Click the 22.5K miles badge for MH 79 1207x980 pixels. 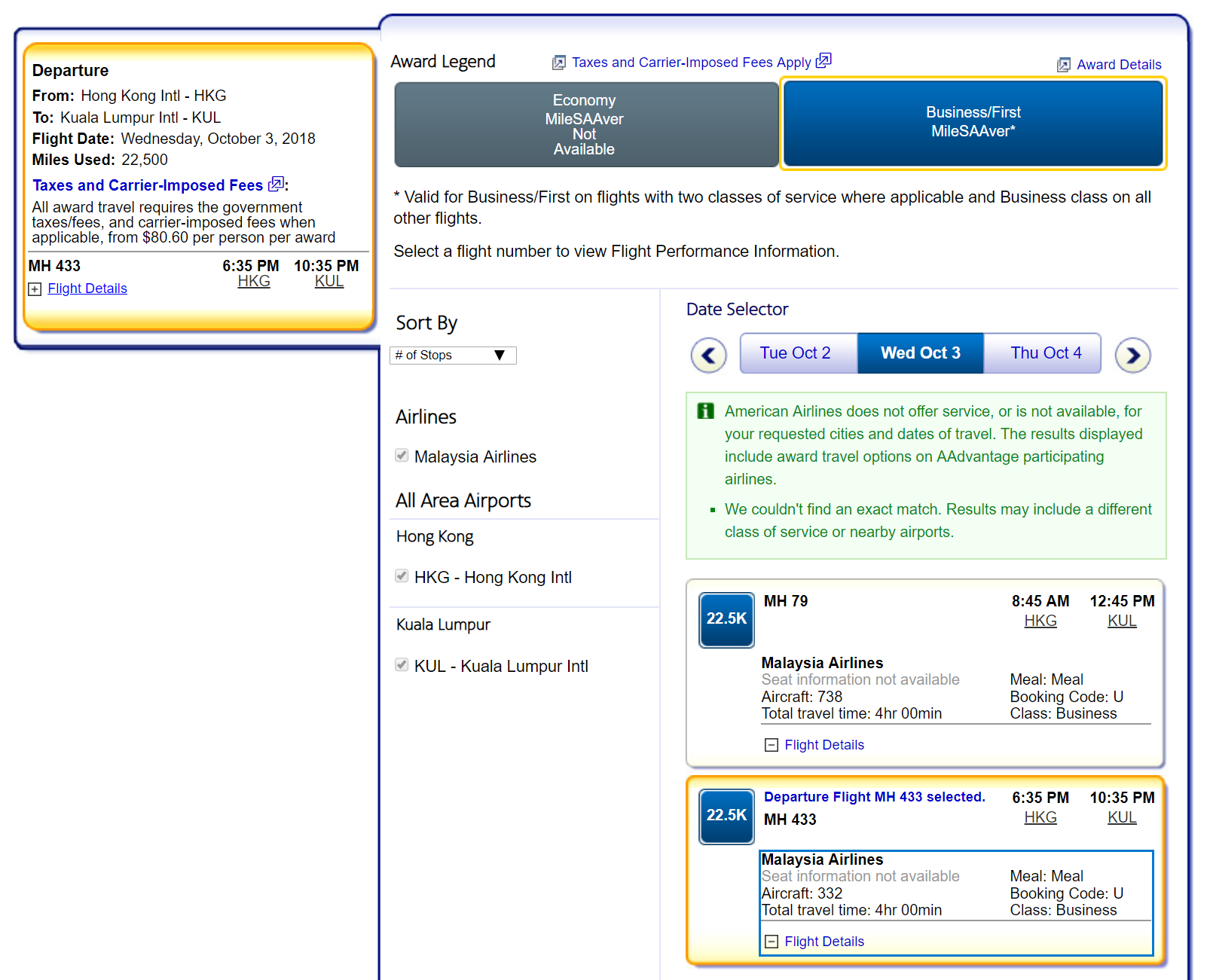point(726,619)
